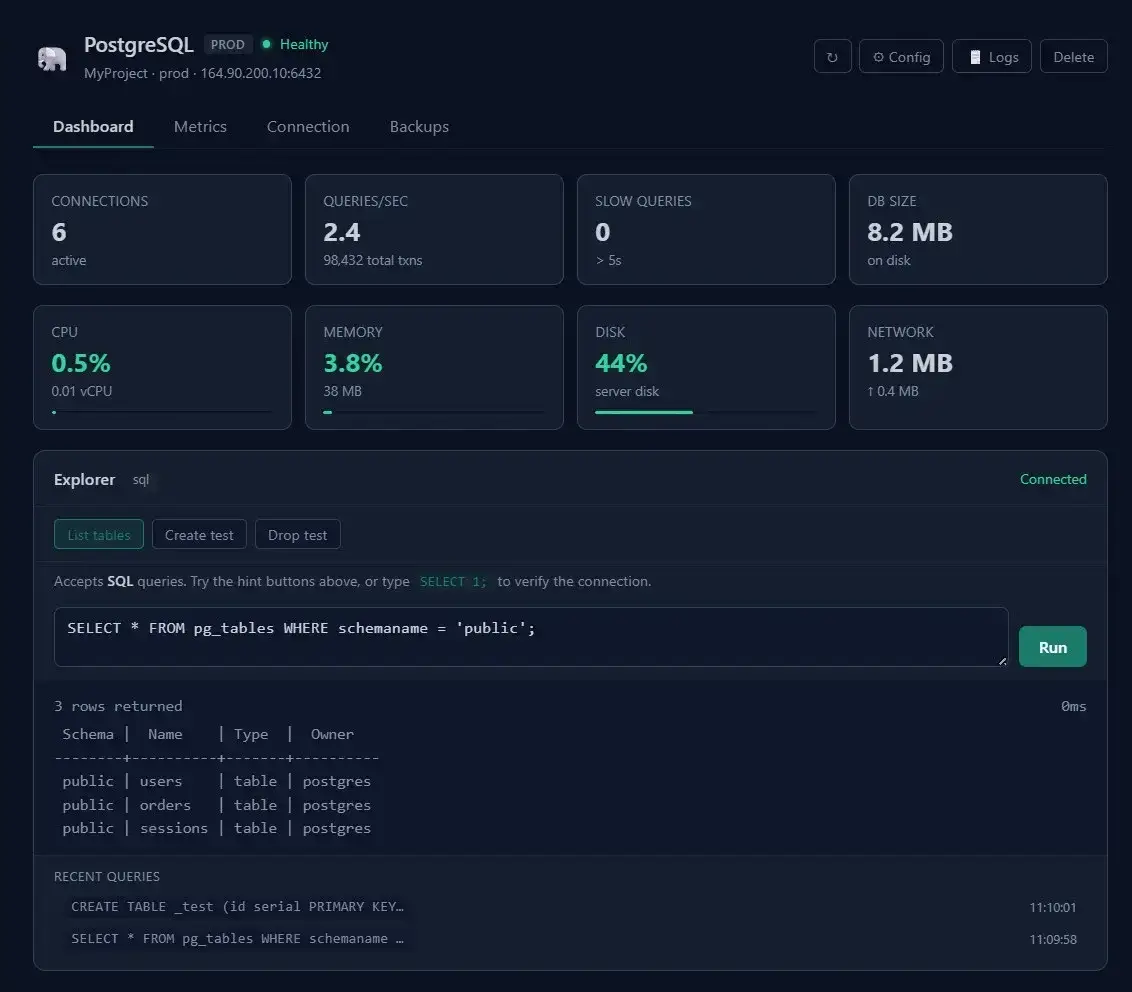This screenshot has height=992, width=1132.
Task: Click the Drop test hint button
Action: (297, 535)
